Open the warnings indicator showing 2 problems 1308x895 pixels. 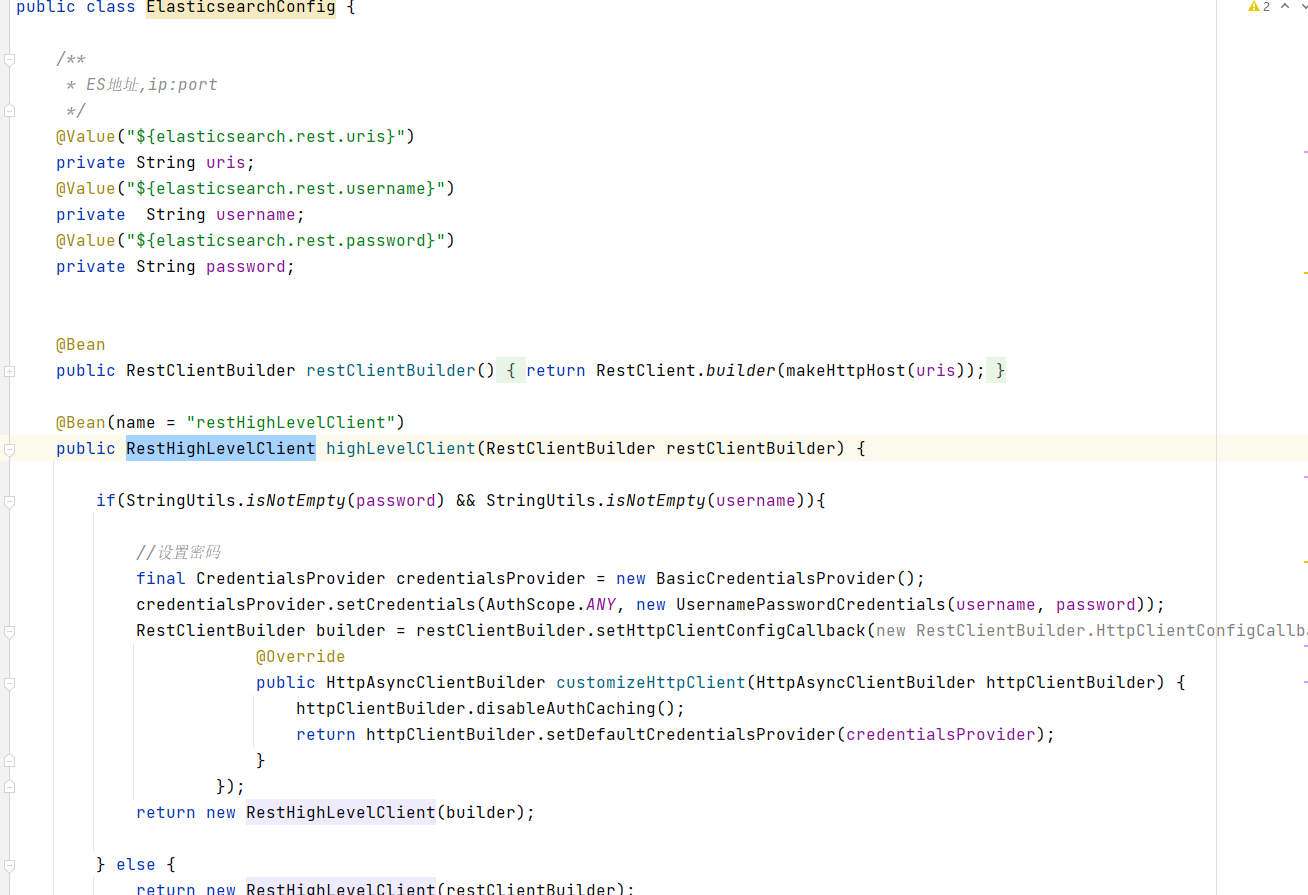coord(1258,7)
